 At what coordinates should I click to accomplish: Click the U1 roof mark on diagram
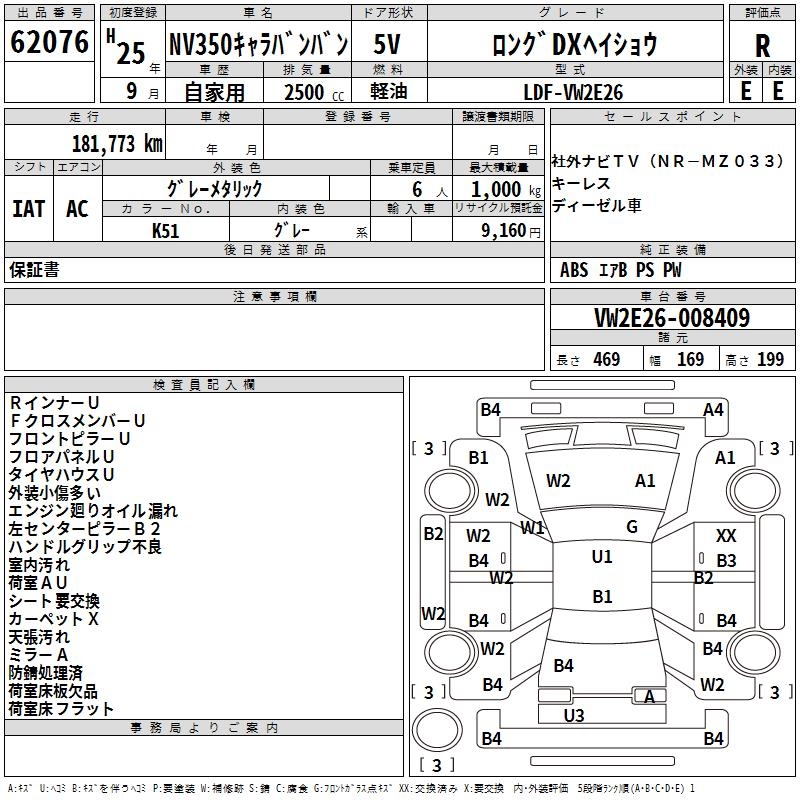coord(602,557)
